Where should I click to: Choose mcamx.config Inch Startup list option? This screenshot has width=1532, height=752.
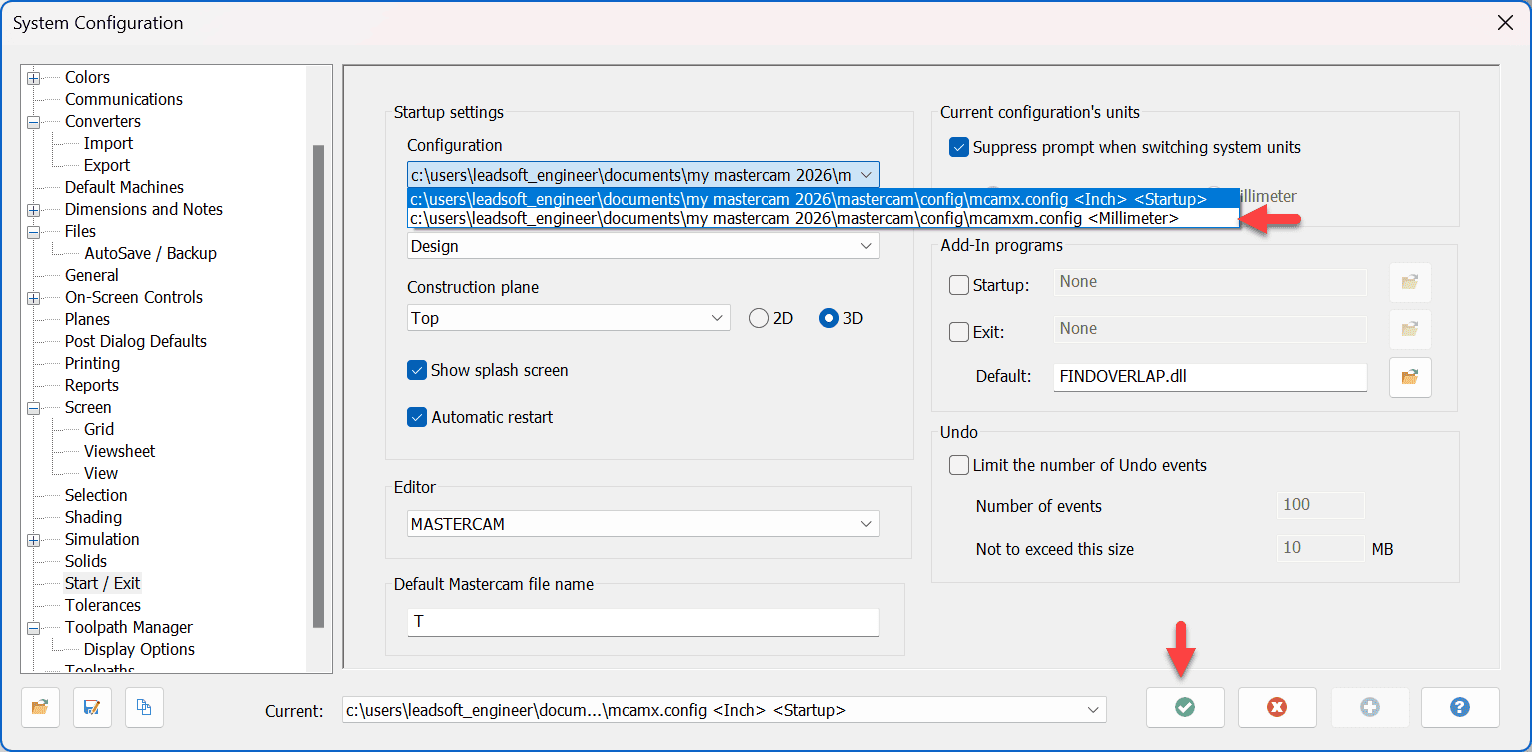823,198
